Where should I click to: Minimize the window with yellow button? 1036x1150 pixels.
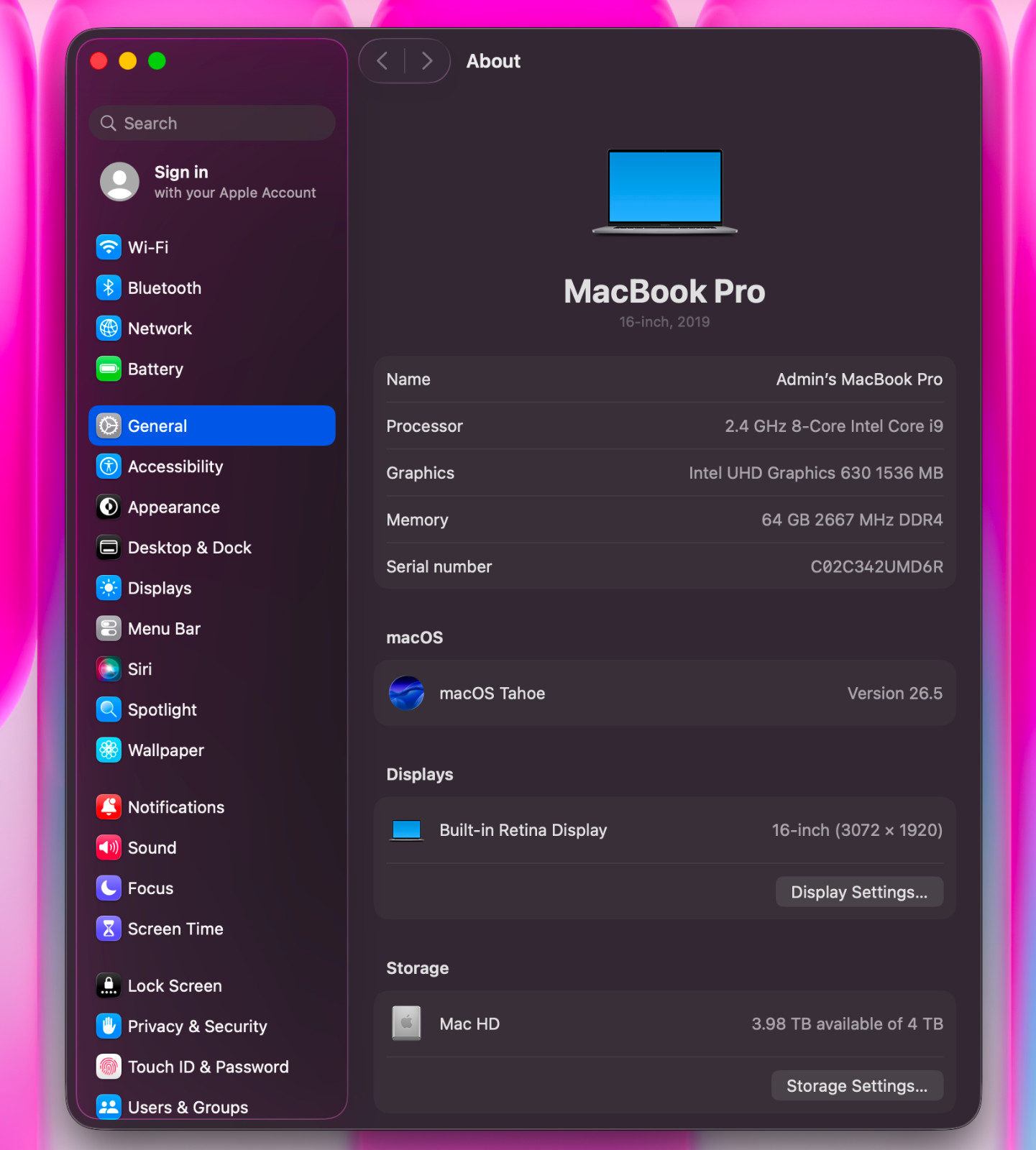[x=128, y=61]
